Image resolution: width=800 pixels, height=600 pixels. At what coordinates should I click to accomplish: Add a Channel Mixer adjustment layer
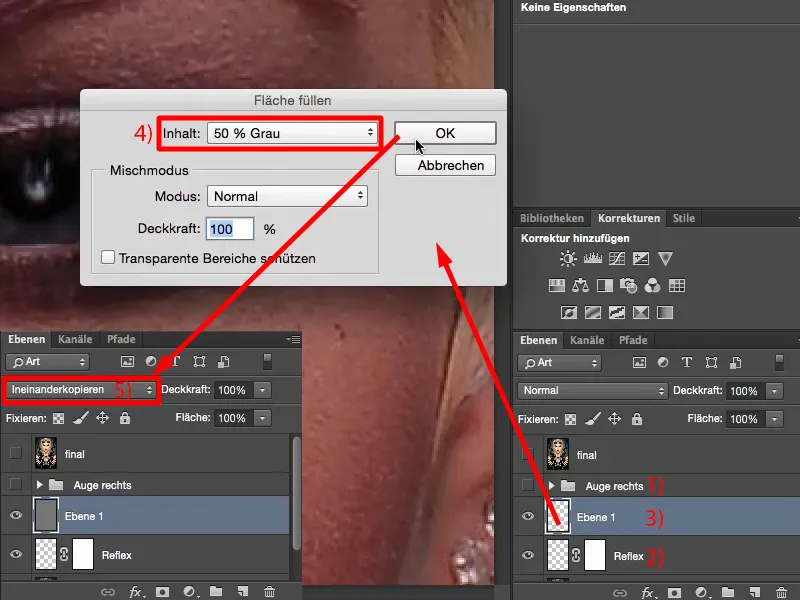pos(653,286)
